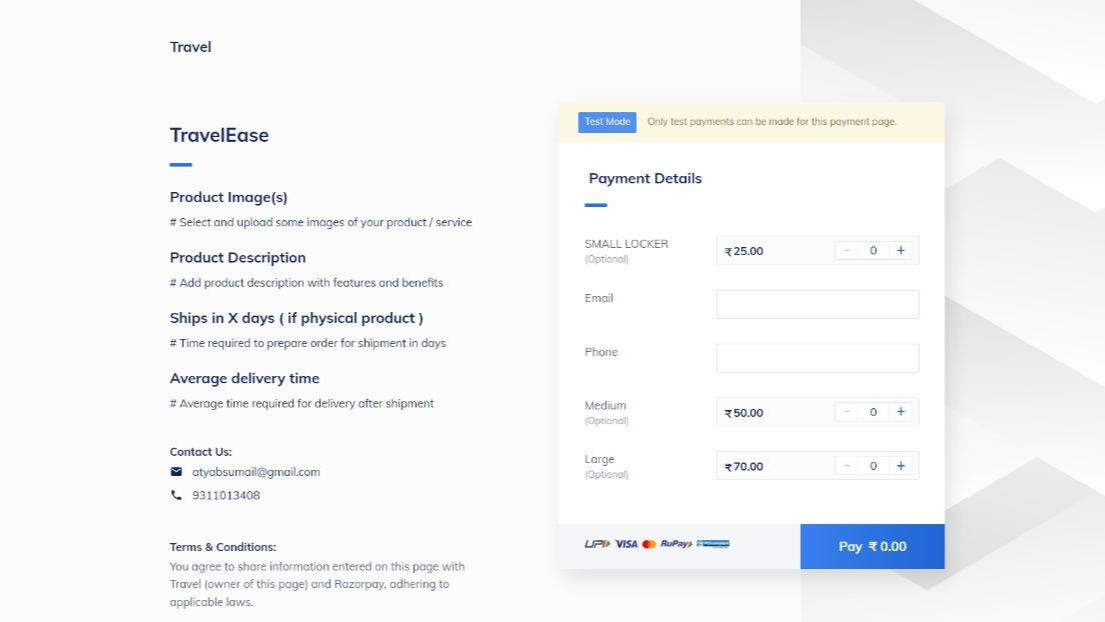Screen dimensions: 1105x622
Task: Decrease Large locker quantity with minus icon
Action: [846, 466]
